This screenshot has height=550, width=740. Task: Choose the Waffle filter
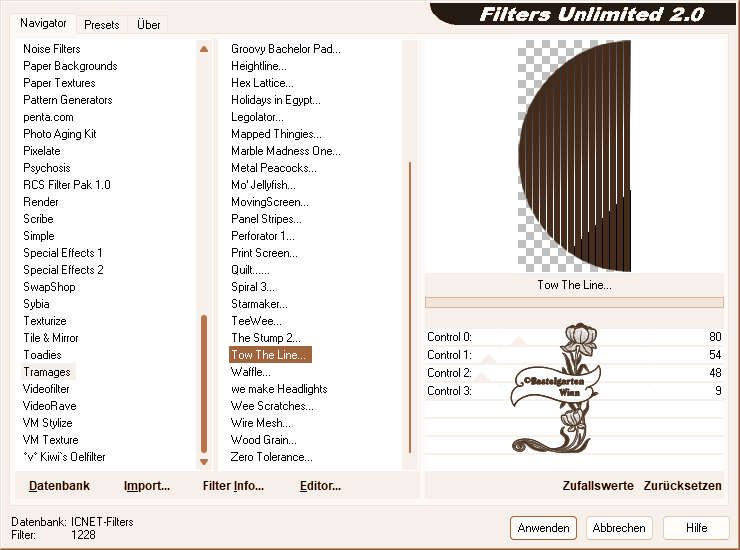(x=251, y=372)
